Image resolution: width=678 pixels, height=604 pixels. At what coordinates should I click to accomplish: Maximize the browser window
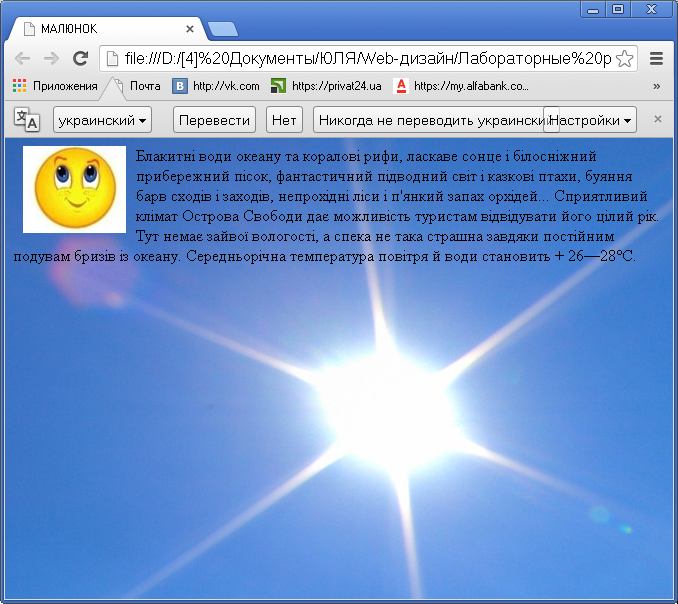coord(618,10)
